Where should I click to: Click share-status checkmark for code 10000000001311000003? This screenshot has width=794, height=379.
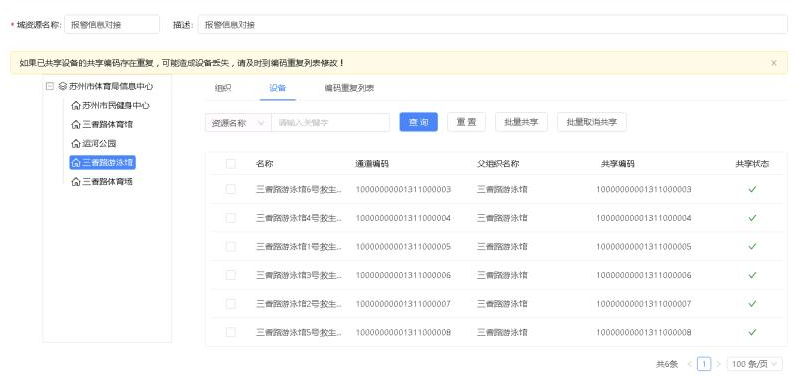click(752, 189)
